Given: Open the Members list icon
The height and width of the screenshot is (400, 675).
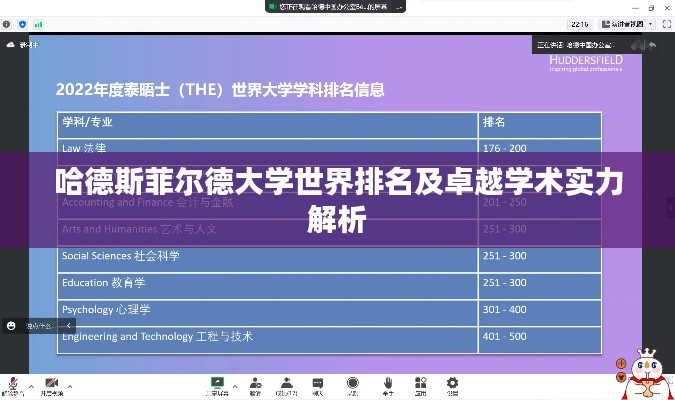Looking at the screenshot, I should click(287, 383).
